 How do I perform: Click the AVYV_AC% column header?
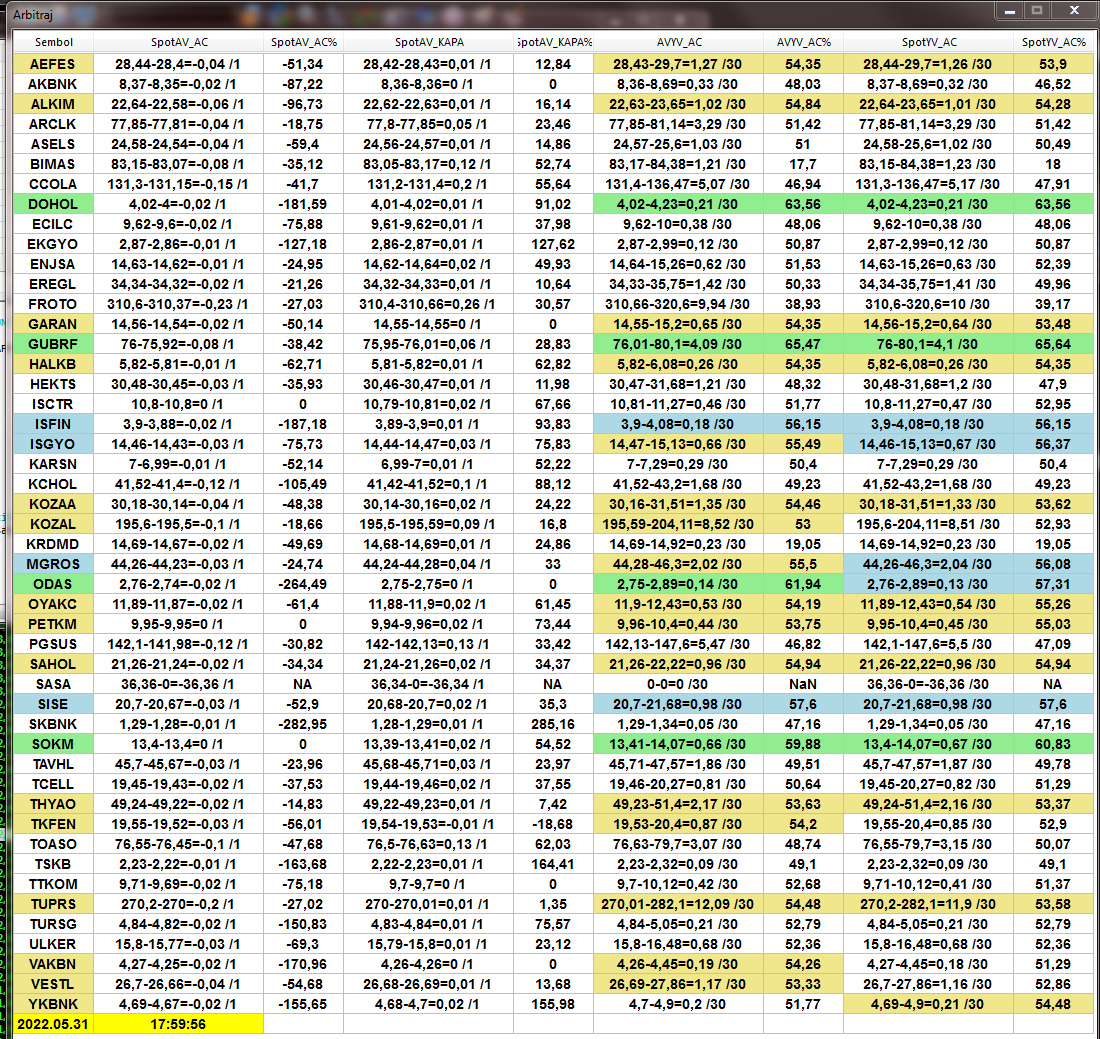(x=803, y=42)
